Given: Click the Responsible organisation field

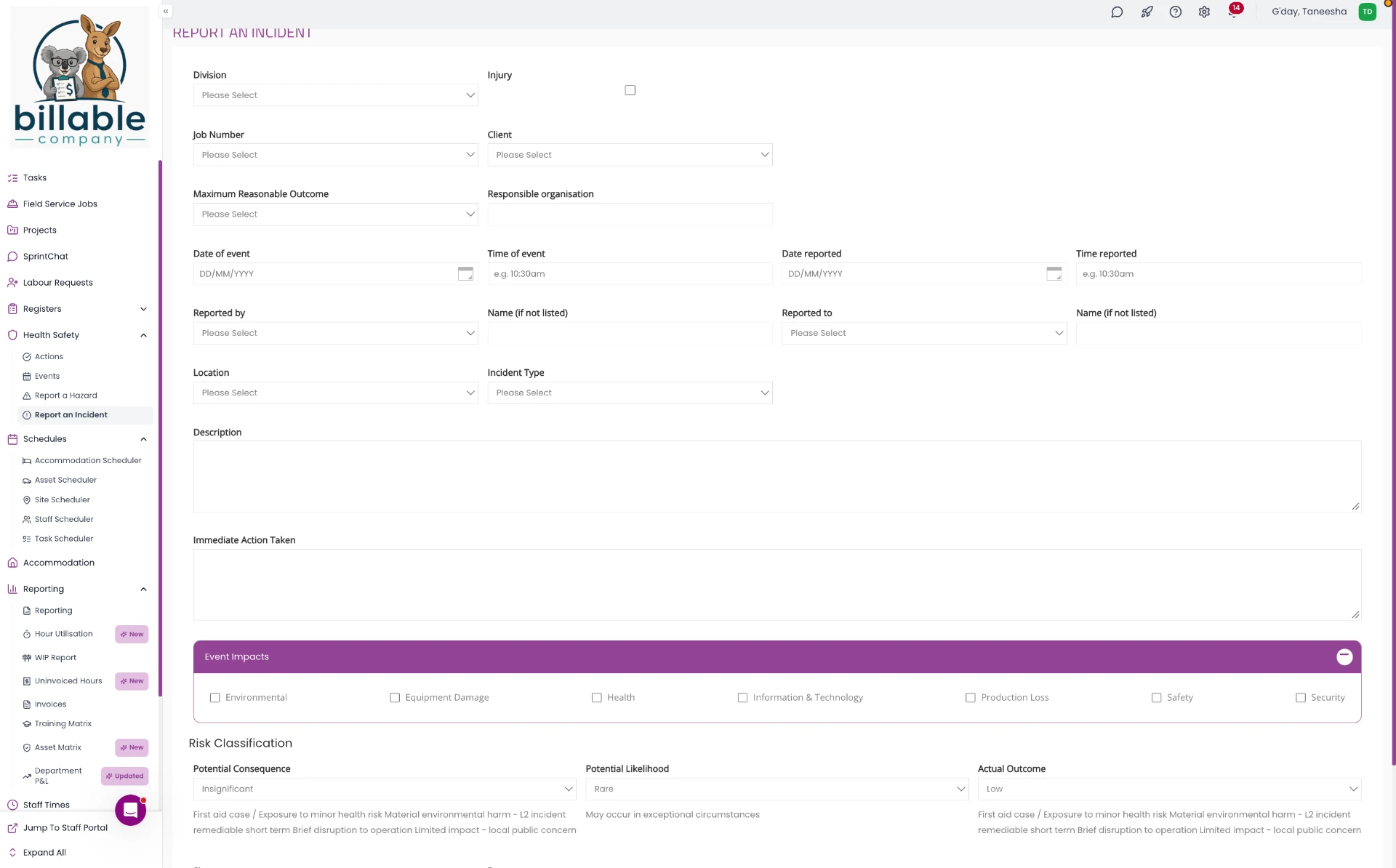Looking at the screenshot, I should coord(630,214).
